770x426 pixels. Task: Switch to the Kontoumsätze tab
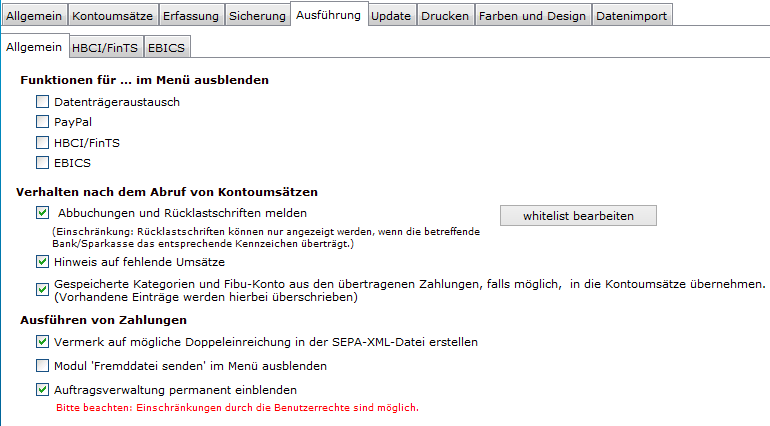tap(112, 16)
